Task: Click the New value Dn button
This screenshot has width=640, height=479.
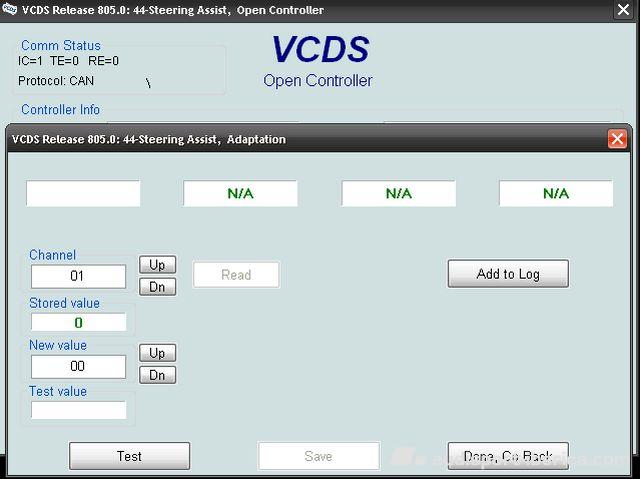Action: (x=158, y=375)
